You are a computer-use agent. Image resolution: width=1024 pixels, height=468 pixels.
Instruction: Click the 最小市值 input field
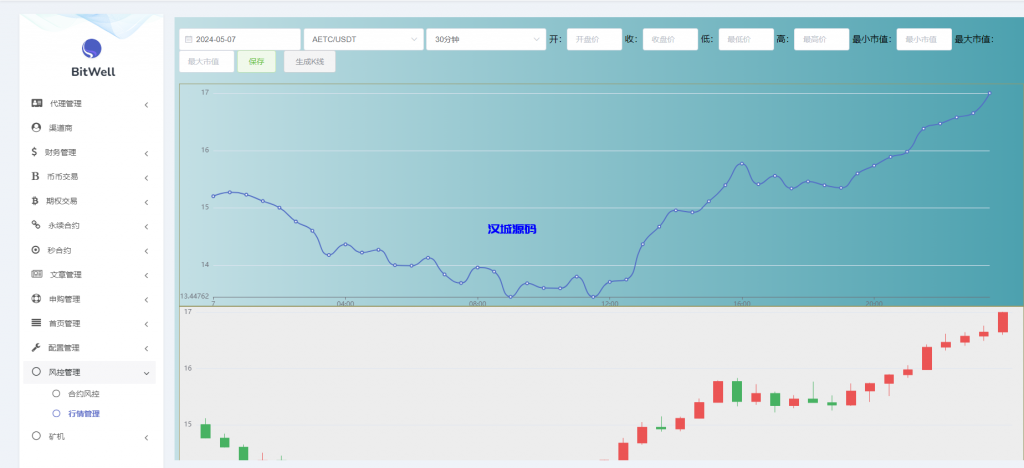923,39
